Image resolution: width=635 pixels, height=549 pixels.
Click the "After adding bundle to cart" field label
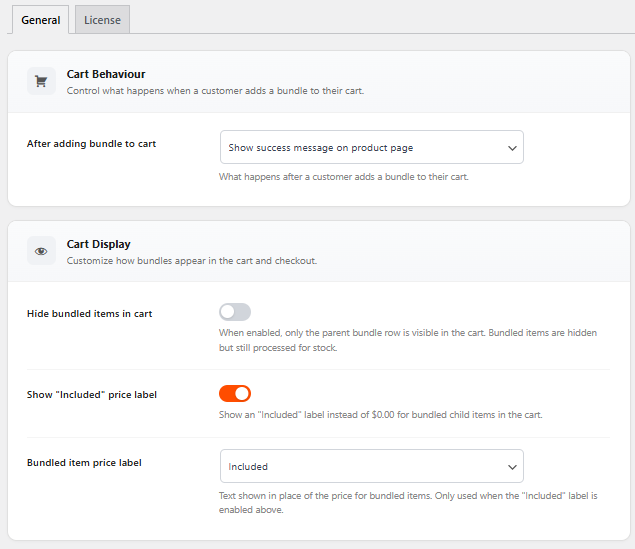click(x=91, y=143)
